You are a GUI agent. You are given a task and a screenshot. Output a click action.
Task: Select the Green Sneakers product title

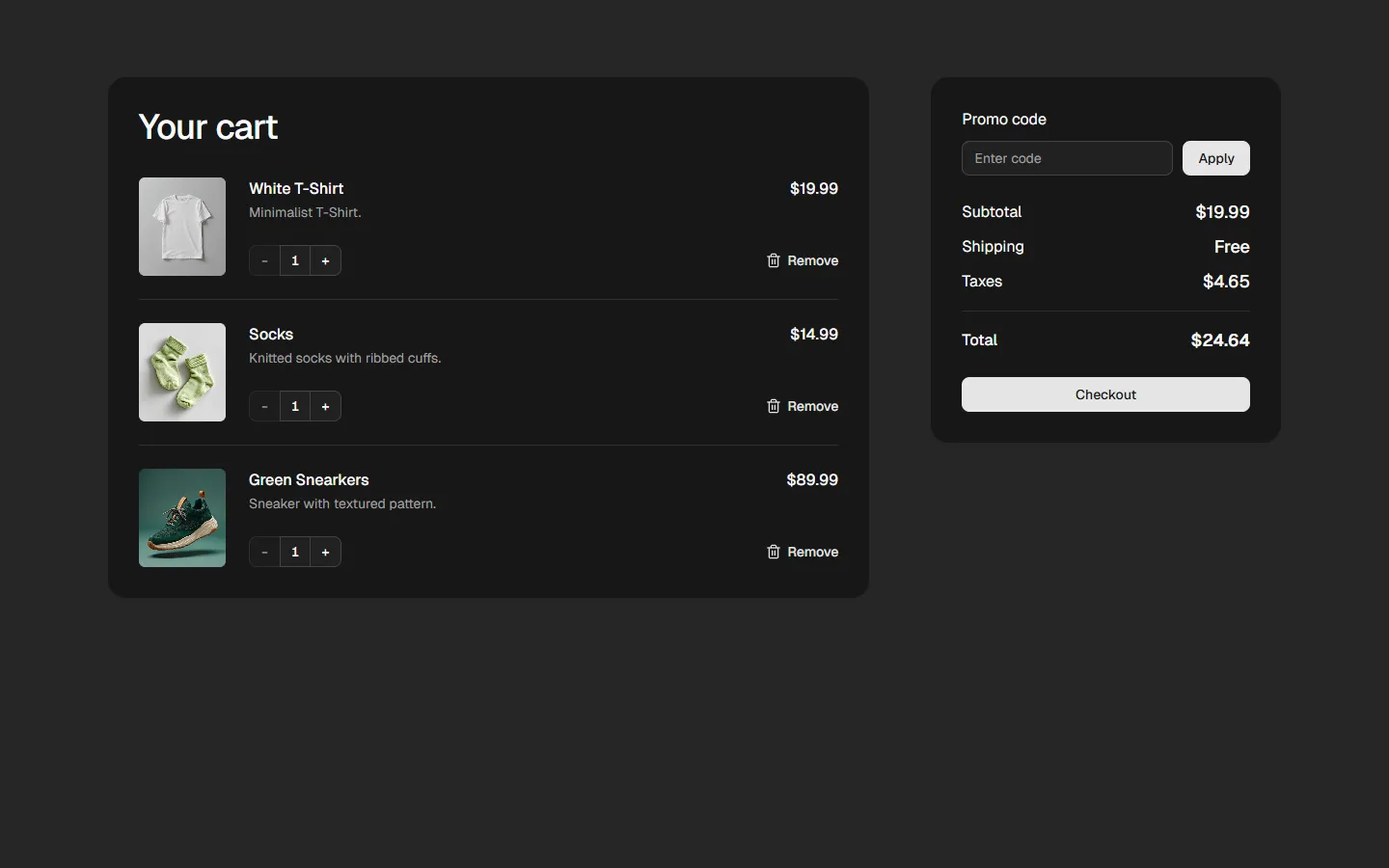click(x=309, y=479)
